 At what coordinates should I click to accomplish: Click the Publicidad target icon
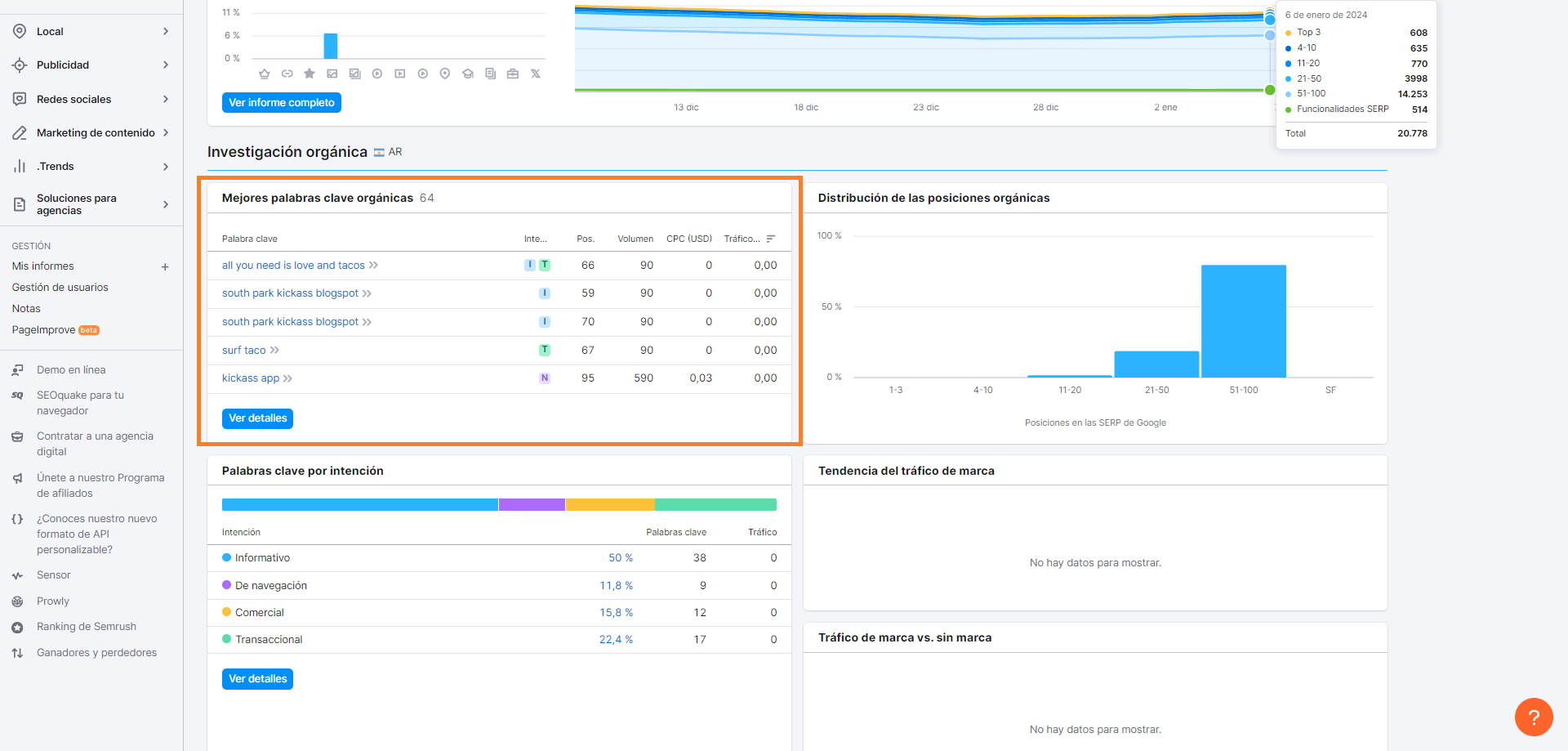[18, 65]
